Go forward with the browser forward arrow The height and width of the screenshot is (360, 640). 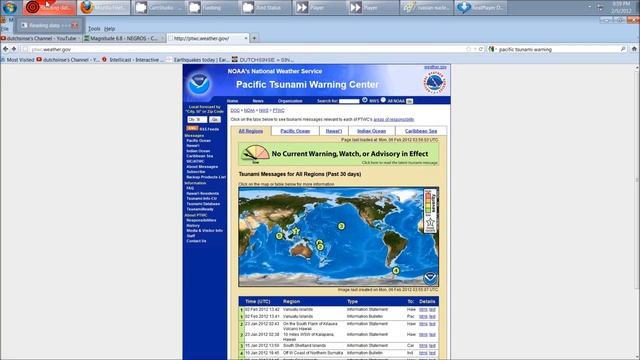pos(14,49)
